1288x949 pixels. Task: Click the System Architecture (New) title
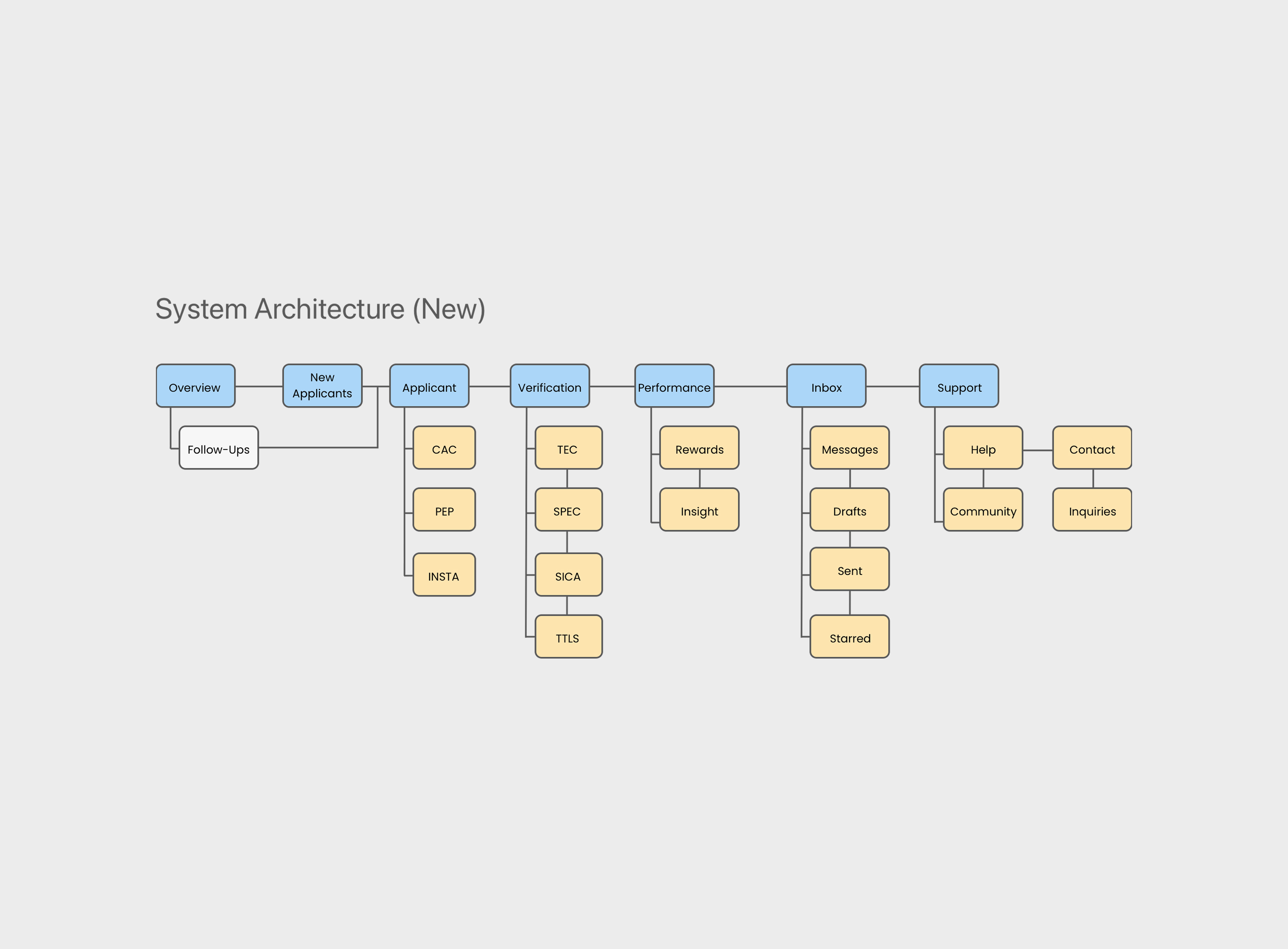[x=321, y=309]
